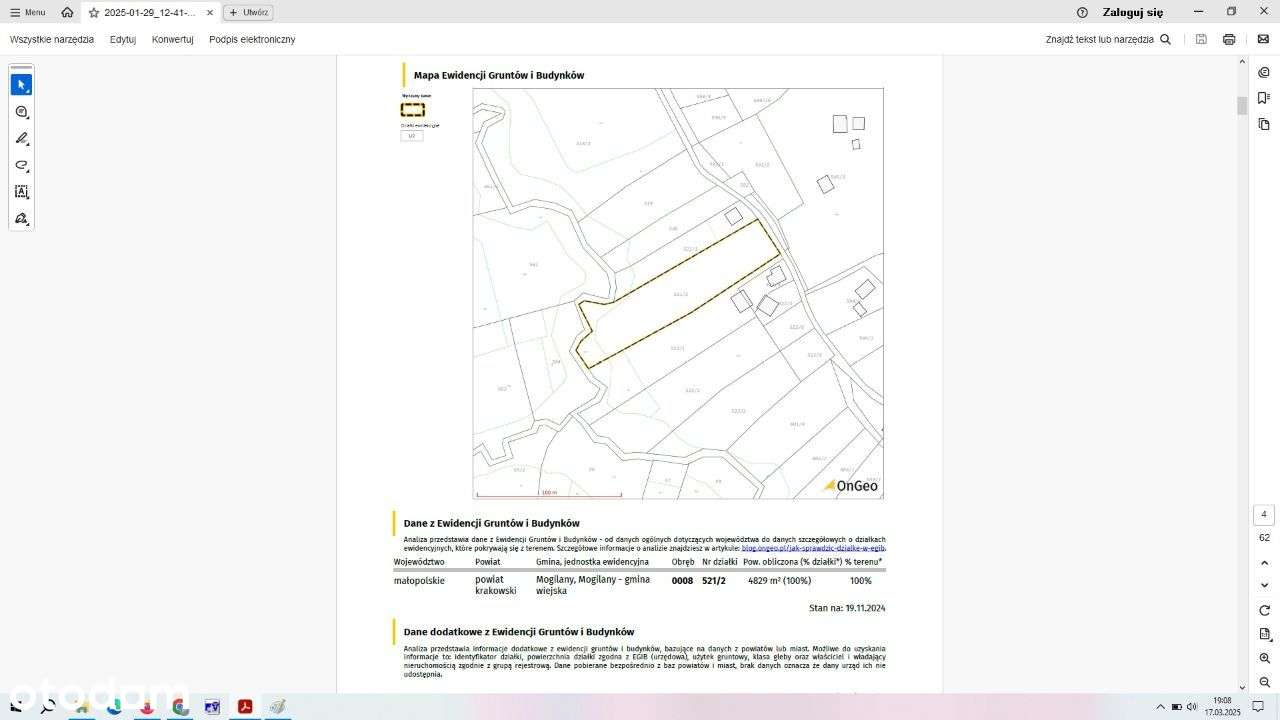This screenshot has width=1280, height=720.
Task: Open the comments panel on right rail
Action: [x=1264, y=72]
